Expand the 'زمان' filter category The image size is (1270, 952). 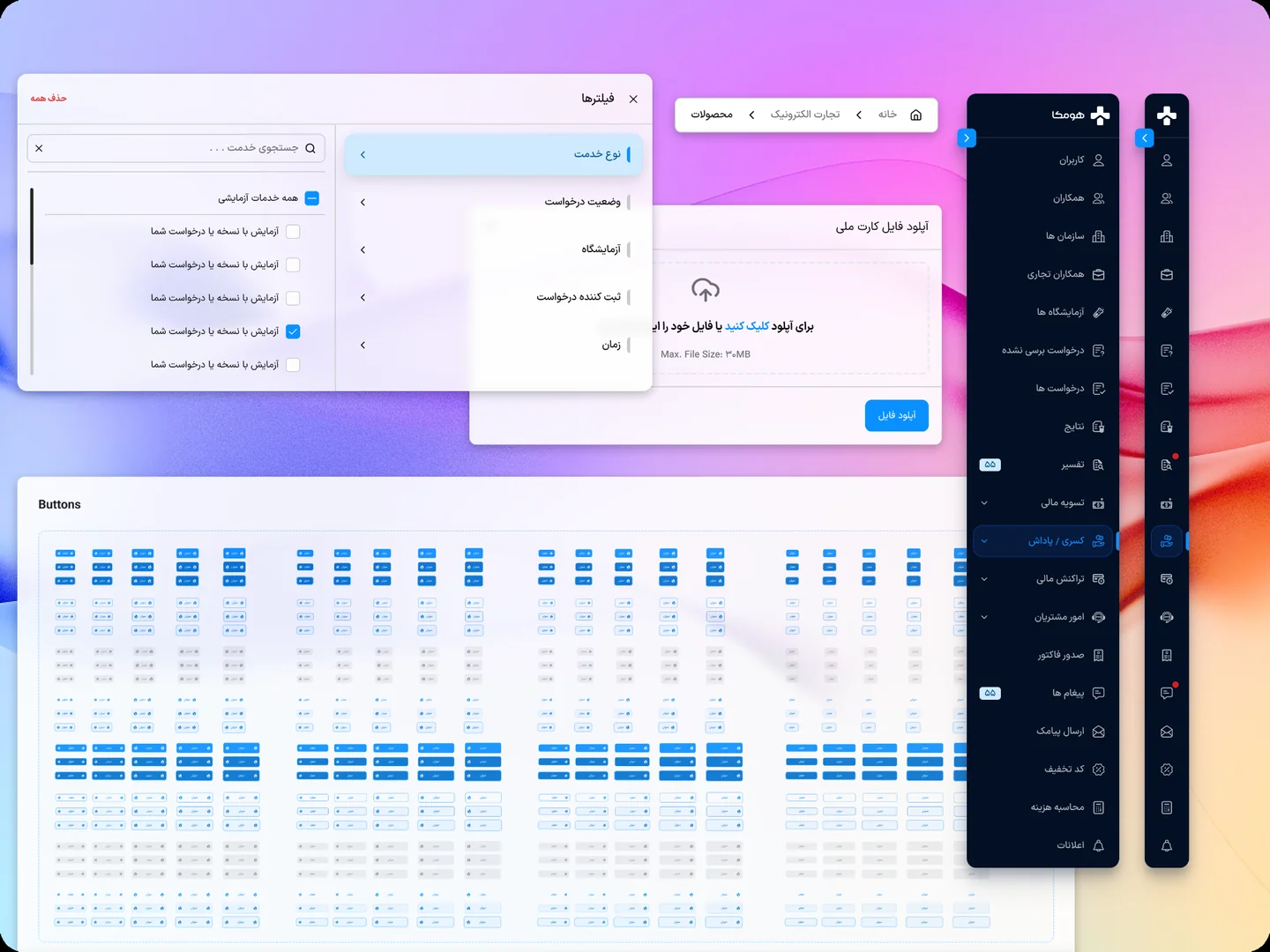(493, 345)
